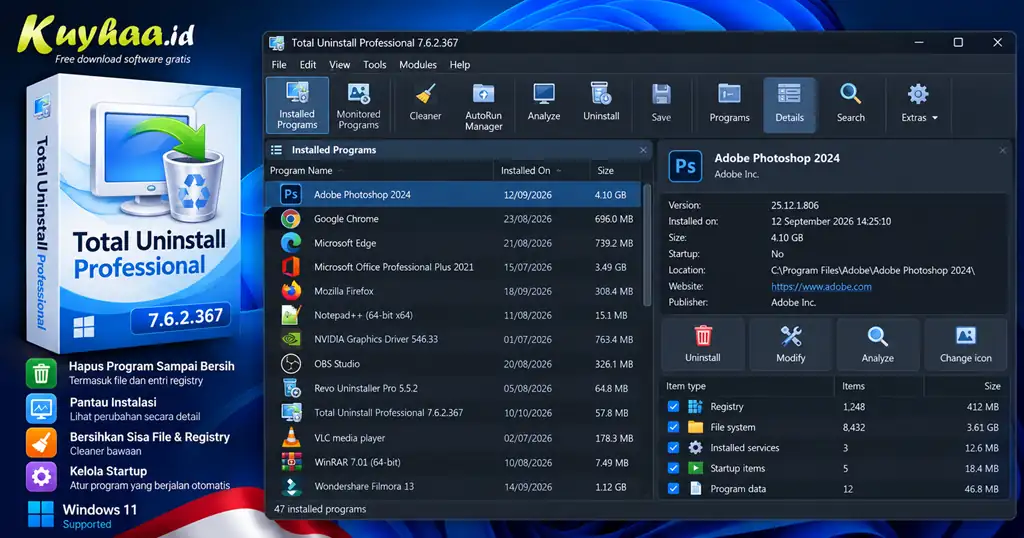
Task: Click the Installed services gear icon
Action: [696, 447]
